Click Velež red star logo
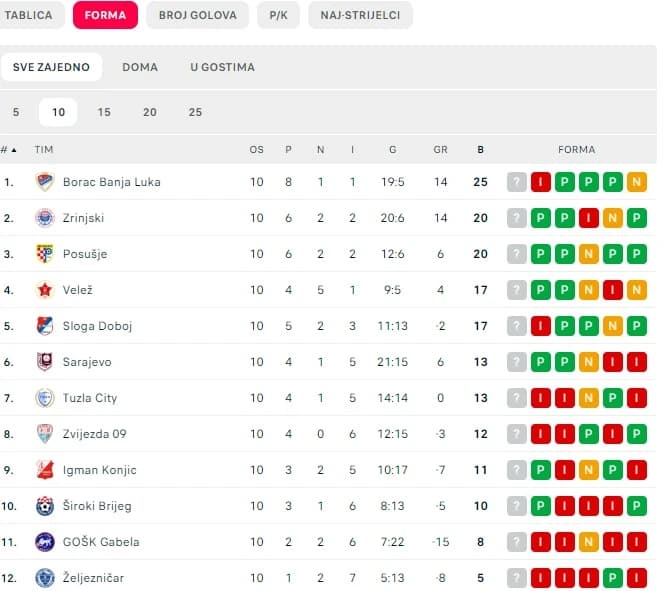 45,290
